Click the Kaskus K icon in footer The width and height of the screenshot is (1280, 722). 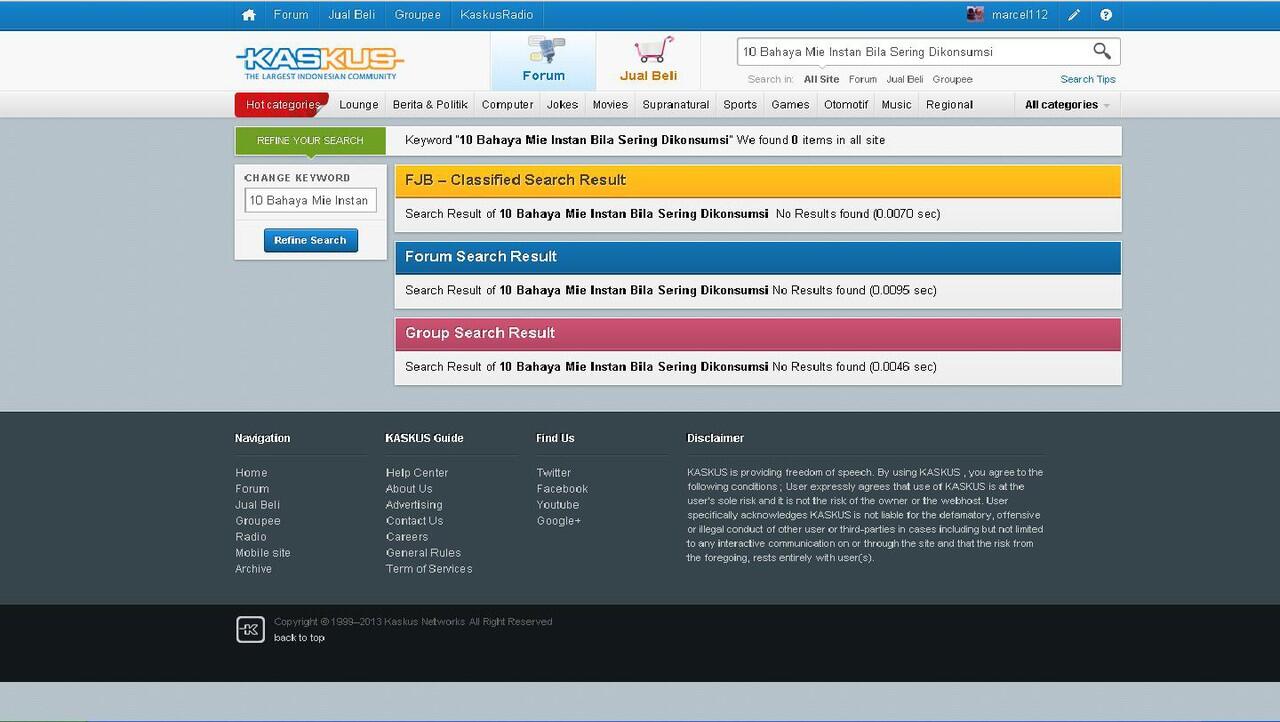pyautogui.click(x=250, y=629)
